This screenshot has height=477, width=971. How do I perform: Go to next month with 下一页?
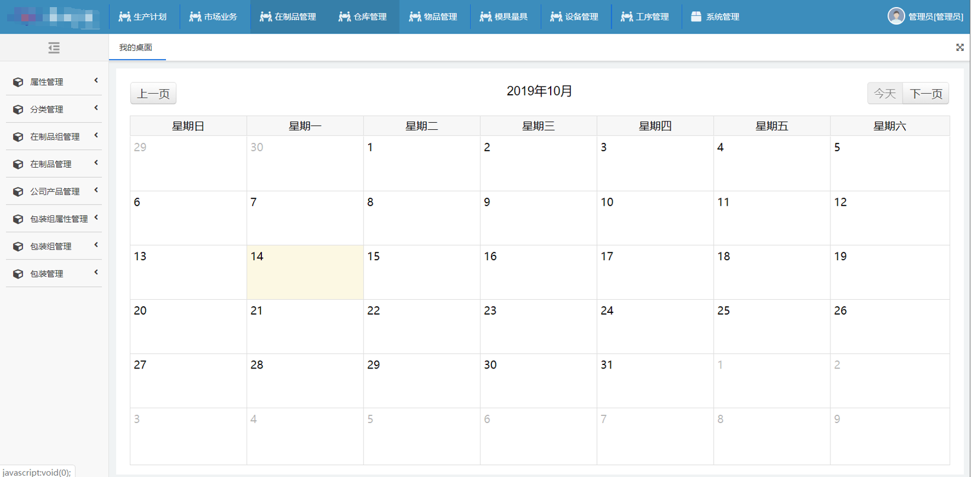[x=925, y=94]
